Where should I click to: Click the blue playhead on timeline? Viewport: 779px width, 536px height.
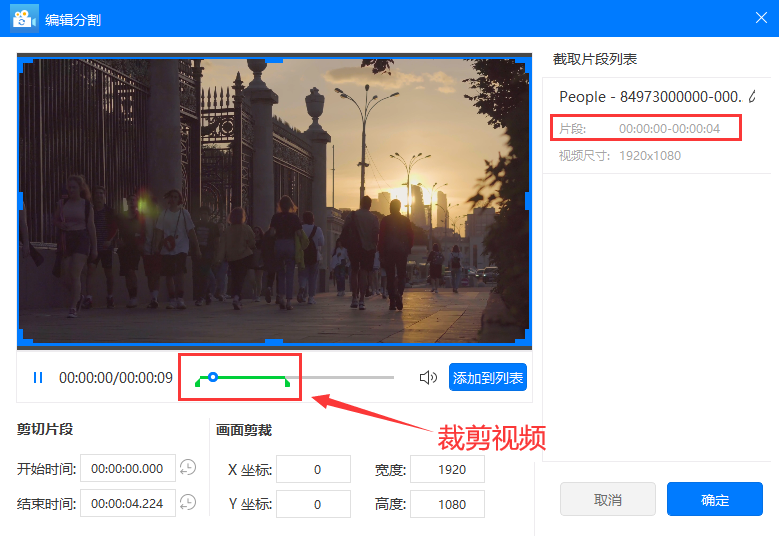[213, 377]
